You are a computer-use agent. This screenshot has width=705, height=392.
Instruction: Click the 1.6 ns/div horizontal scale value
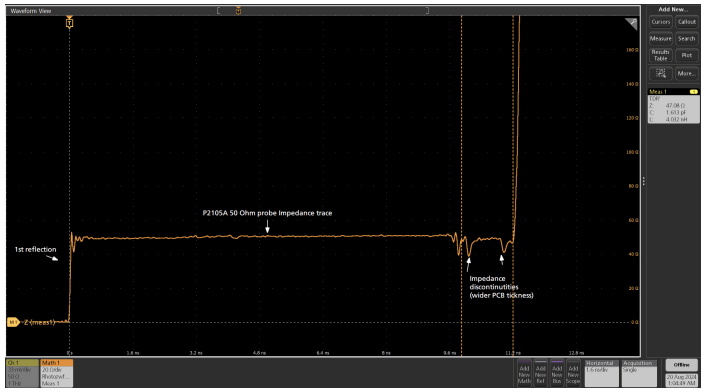point(597,370)
